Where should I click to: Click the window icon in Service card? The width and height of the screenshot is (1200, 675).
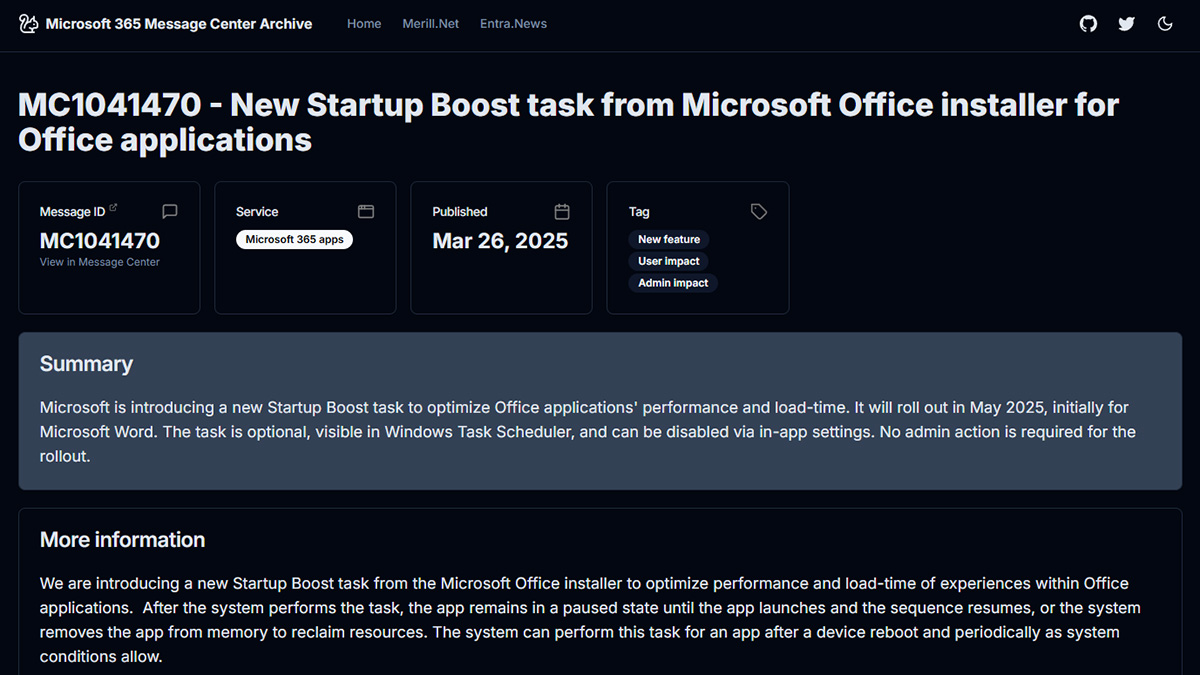tap(366, 212)
